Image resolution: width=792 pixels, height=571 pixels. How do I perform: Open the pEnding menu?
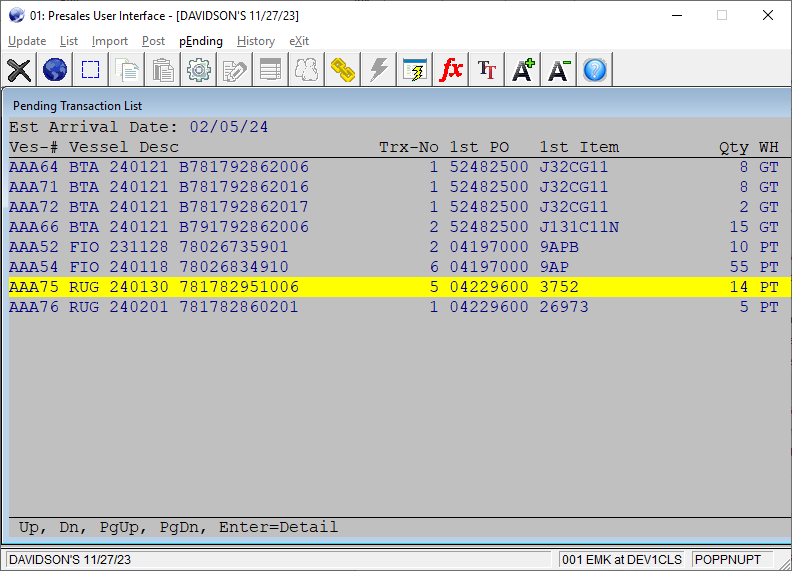click(x=201, y=41)
